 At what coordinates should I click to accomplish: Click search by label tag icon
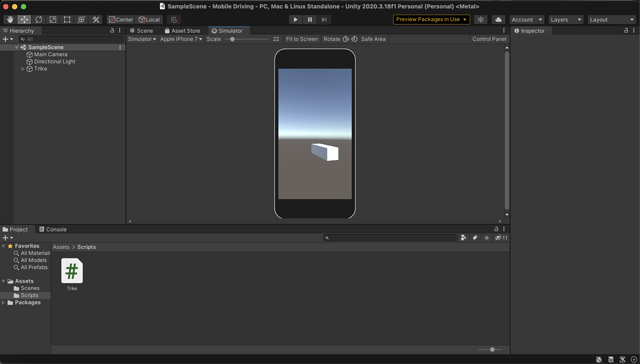(475, 237)
